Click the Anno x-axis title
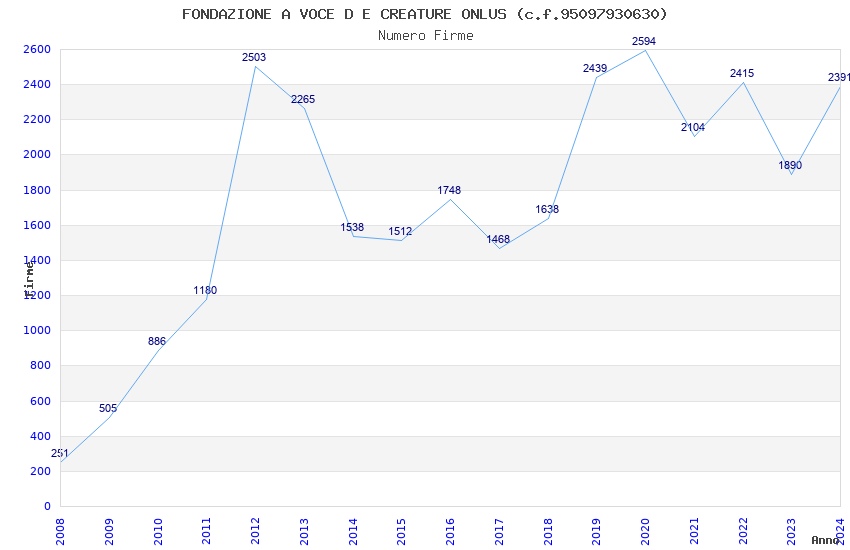Viewport: 850px width, 550px height. tap(825, 540)
